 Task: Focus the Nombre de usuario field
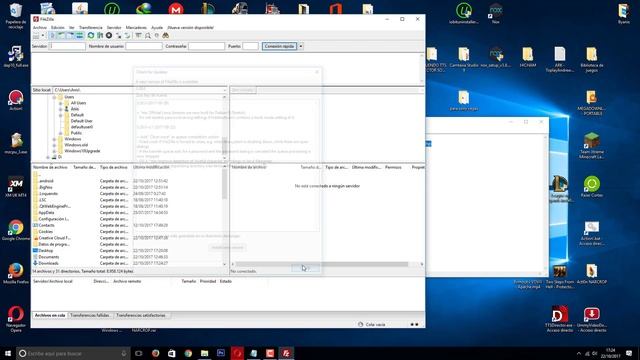[x=144, y=46]
